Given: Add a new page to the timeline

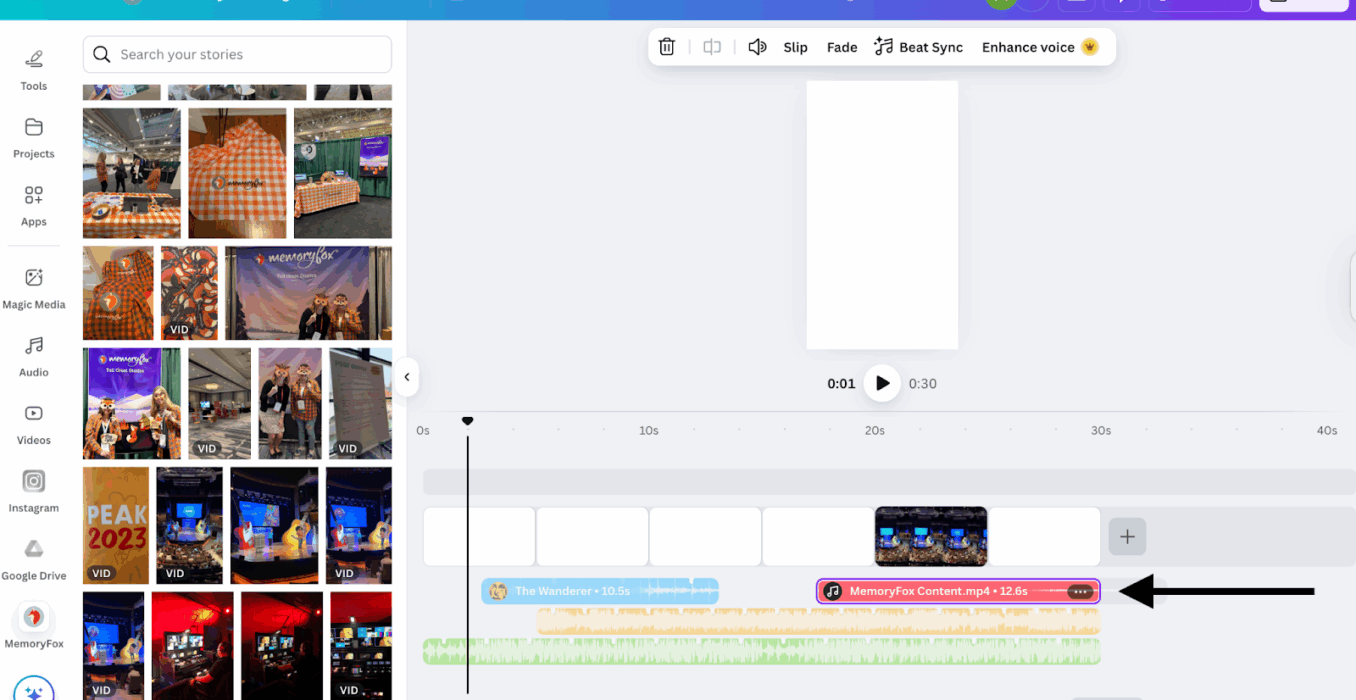Looking at the screenshot, I should pyautogui.click(x=1127, y=537).
